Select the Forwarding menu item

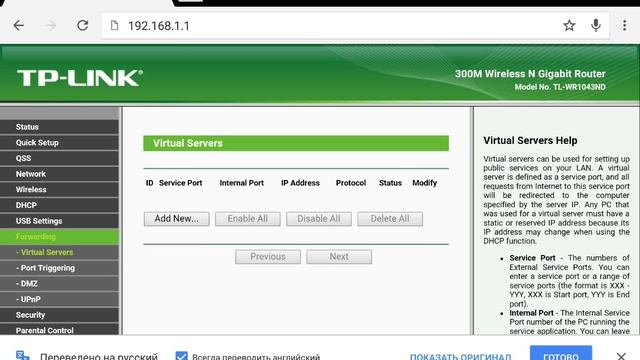(60, 237)
